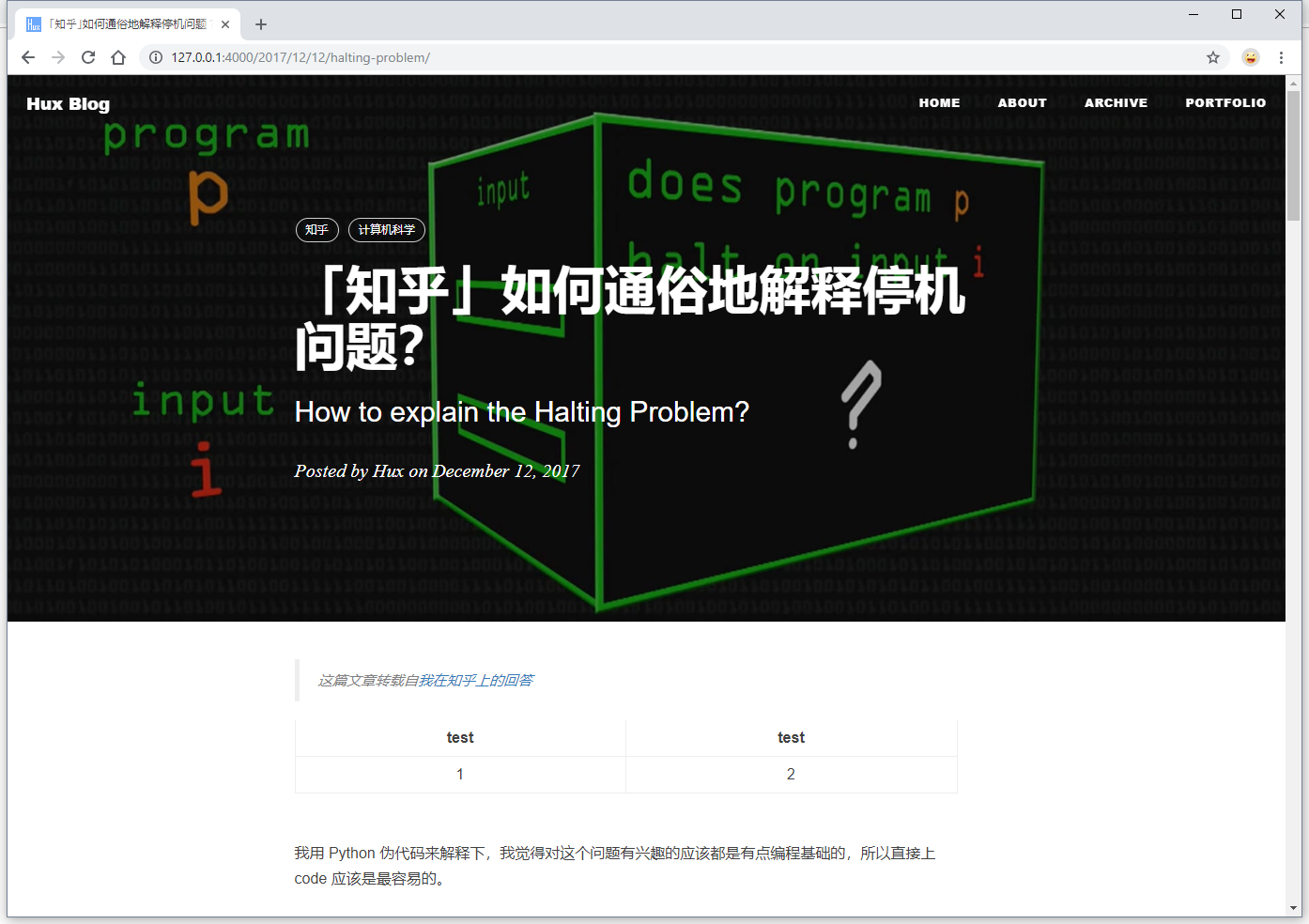The height and width of the screenshot is (924, 1309).
Task: Click inside the address bar
Action: tap(563, 57)
